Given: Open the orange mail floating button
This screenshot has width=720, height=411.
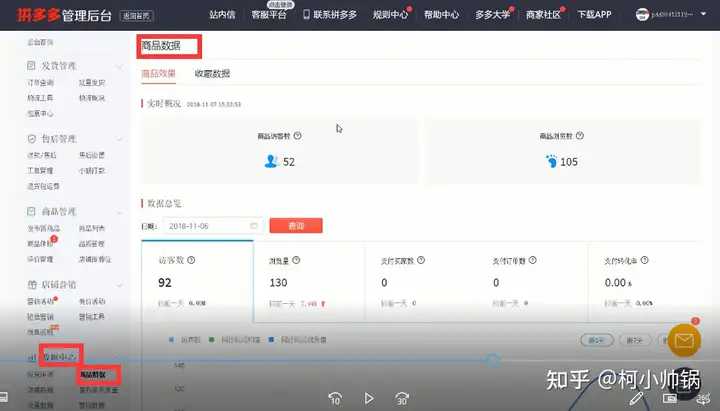Looking at the screenshot, I should click(x=684, y=340).
